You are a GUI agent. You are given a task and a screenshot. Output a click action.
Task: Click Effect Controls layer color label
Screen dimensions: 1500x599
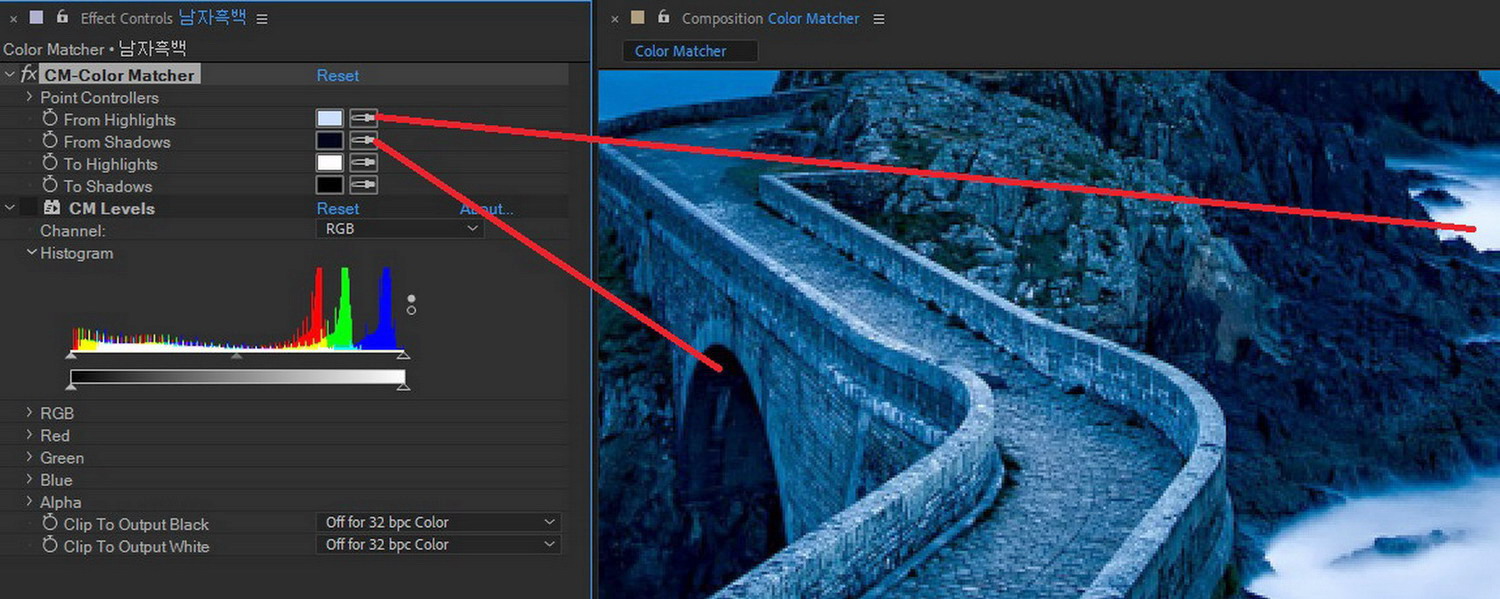coord(37,17)
